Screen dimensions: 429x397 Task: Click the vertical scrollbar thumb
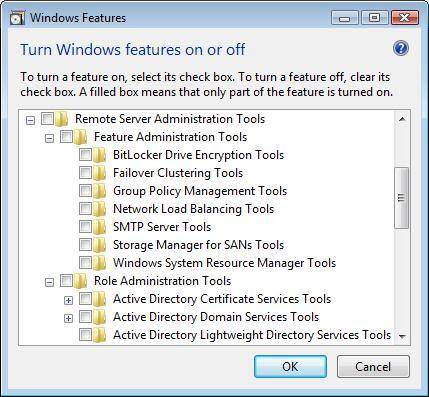(x=401, y=198)
